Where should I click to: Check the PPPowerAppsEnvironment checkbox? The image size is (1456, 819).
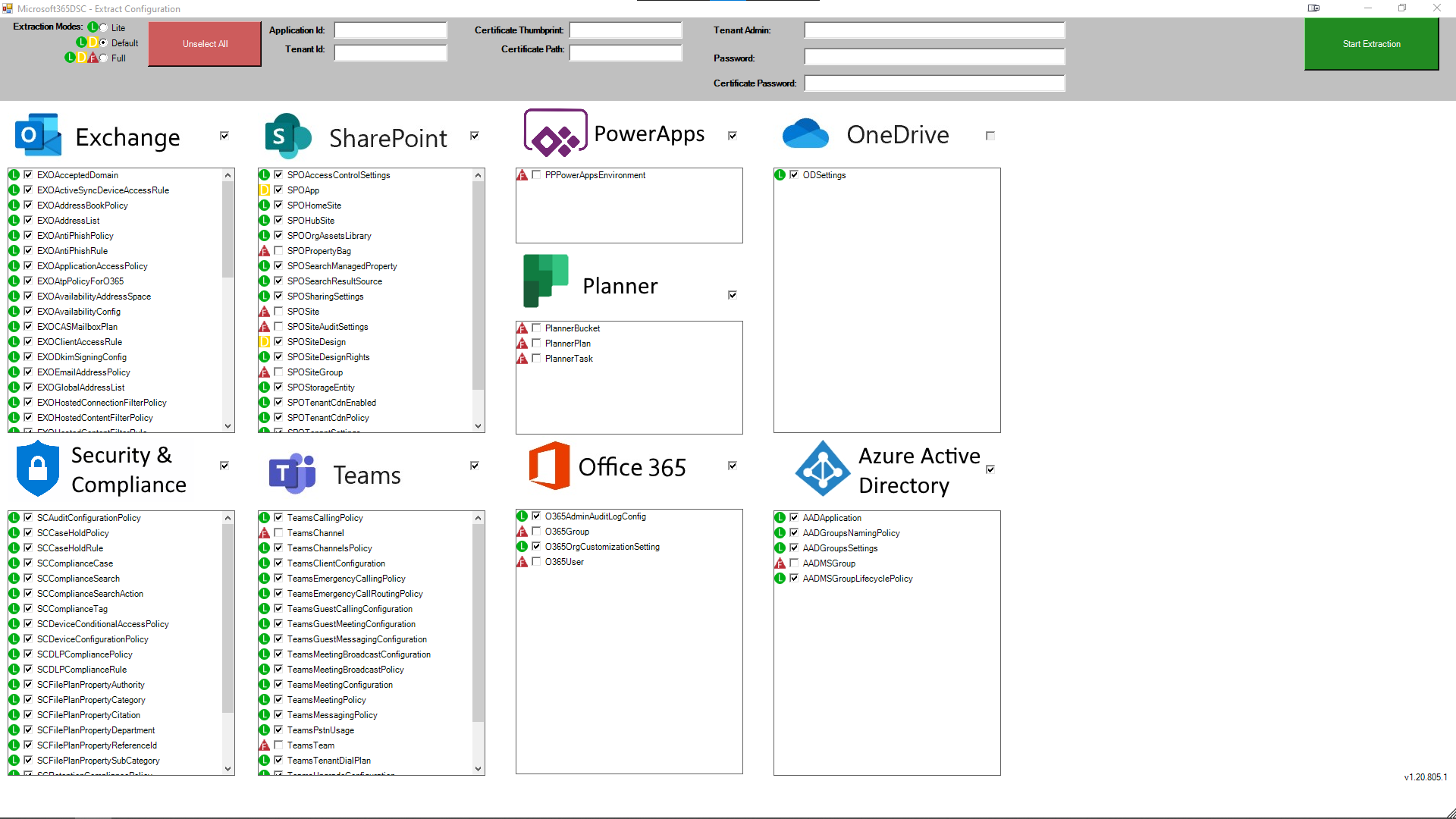click(536, 175)
